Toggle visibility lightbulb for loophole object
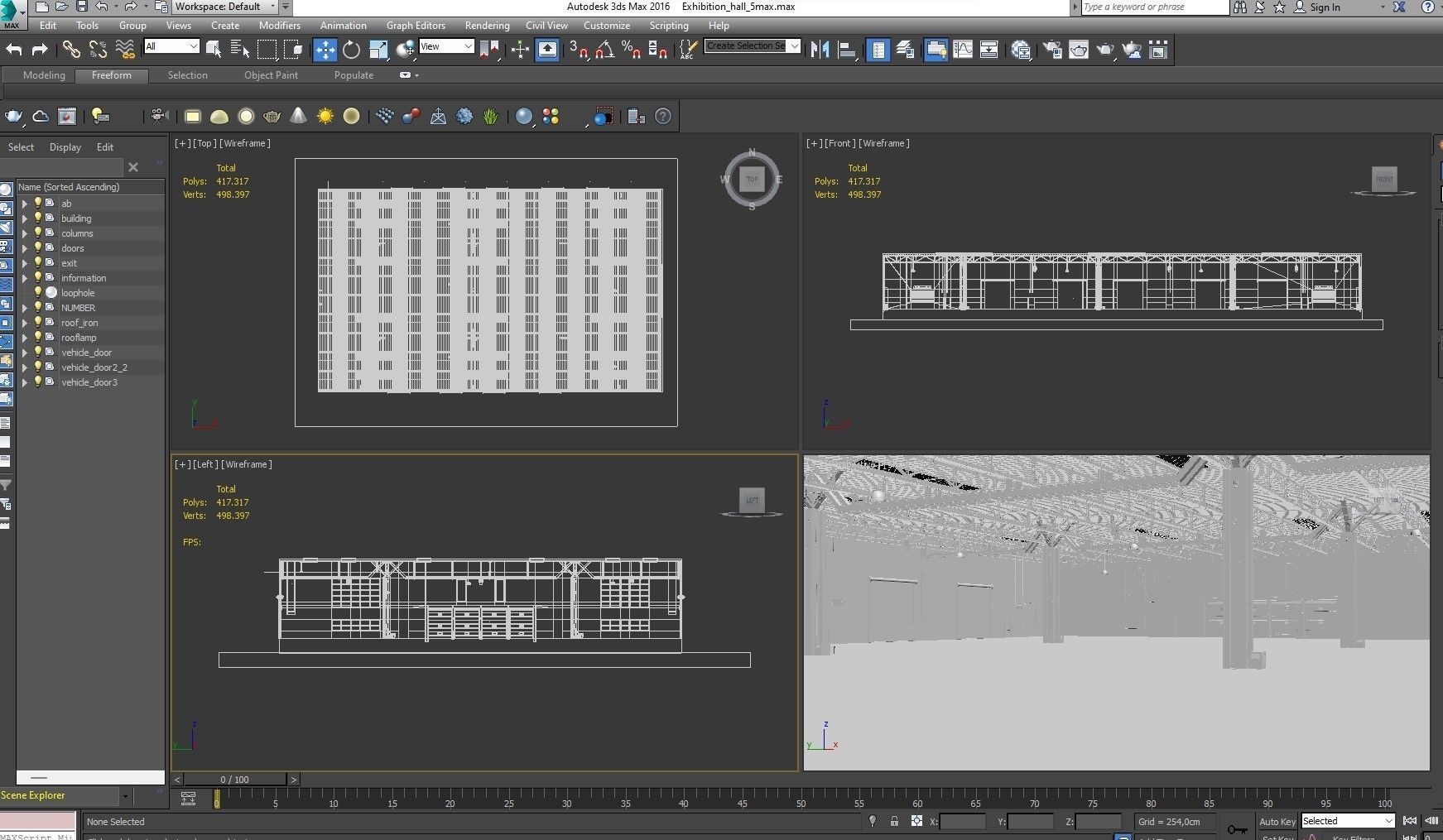The image size is (1443, 840). pos(37,293)
